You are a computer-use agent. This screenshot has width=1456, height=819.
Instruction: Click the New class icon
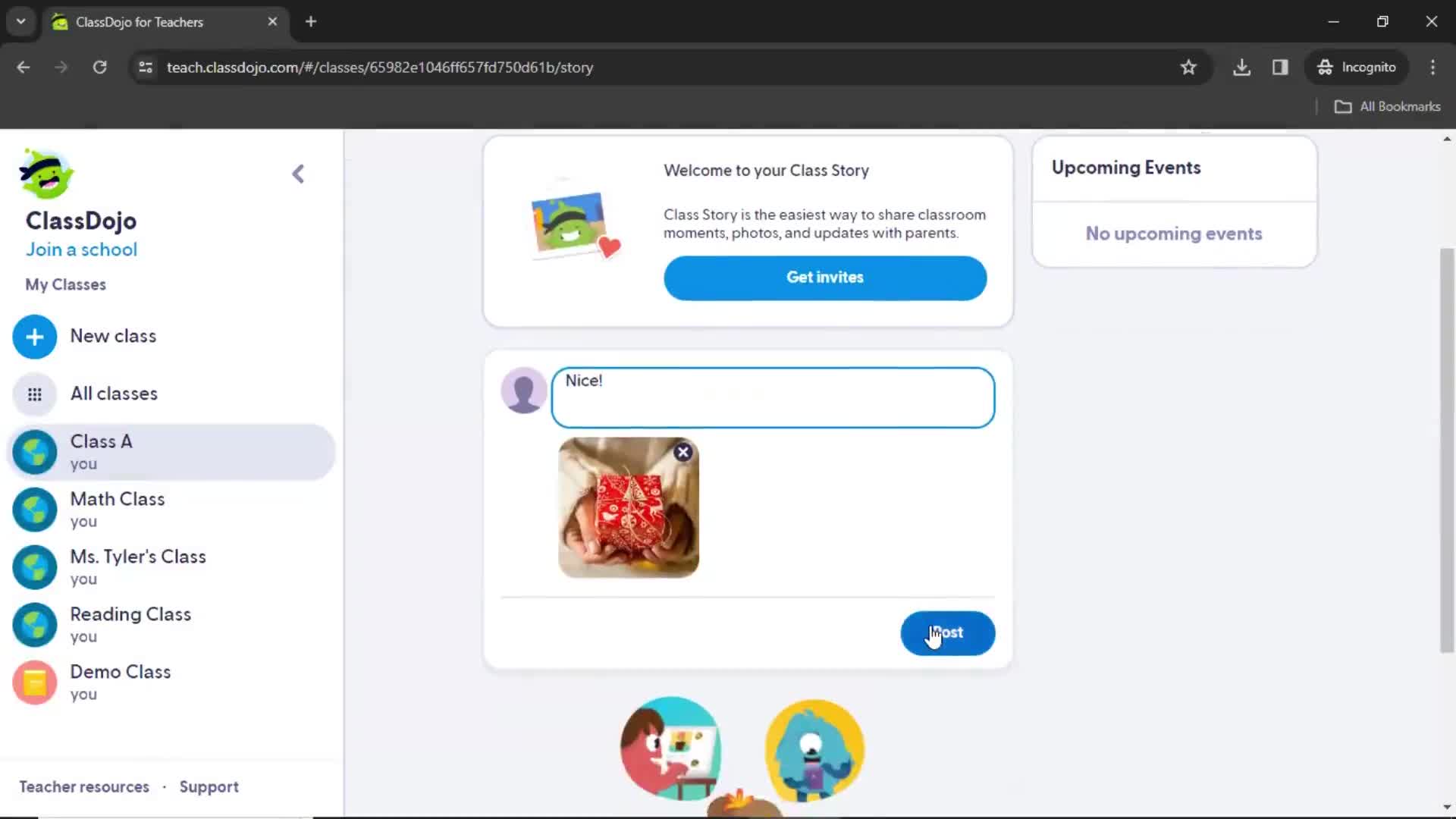coord(35,336)
